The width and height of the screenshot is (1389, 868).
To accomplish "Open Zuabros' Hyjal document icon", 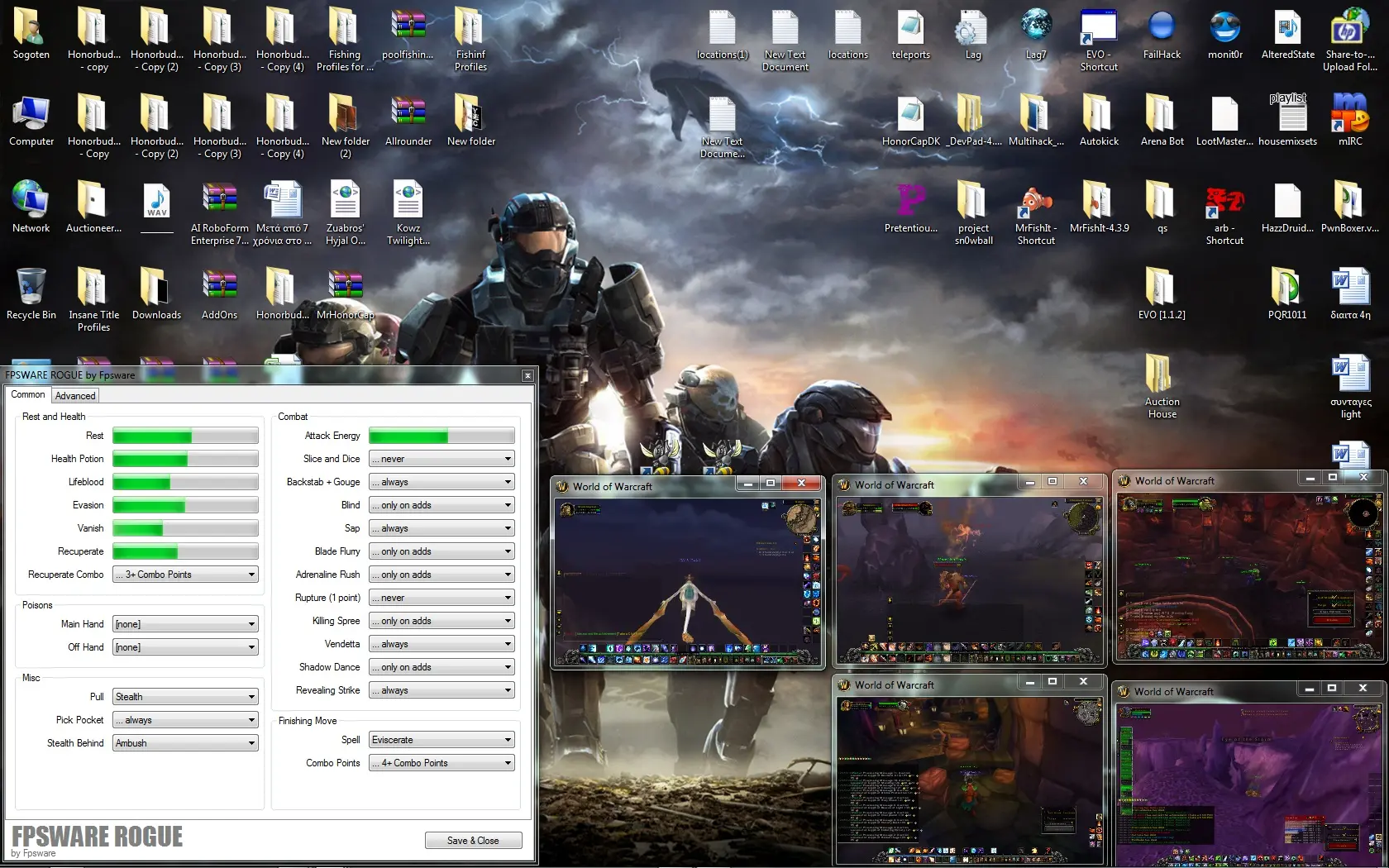I will coord(345,213).
